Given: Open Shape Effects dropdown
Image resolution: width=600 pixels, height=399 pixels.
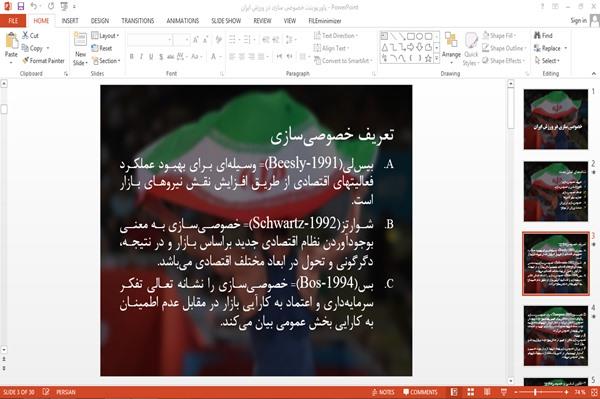Looking at the screenshot, I should 504,60.
